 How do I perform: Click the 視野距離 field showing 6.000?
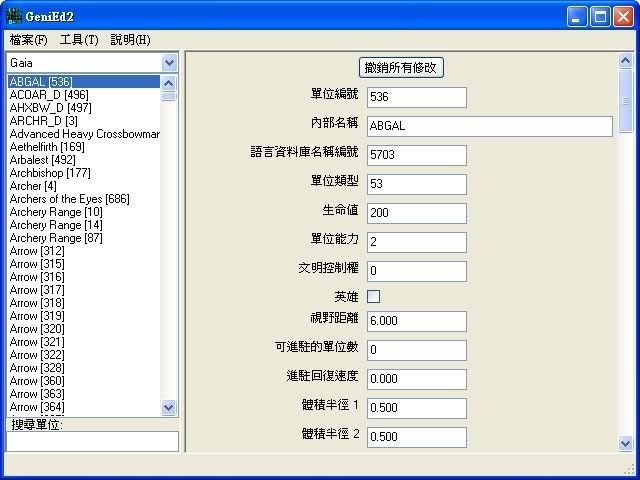417,321
